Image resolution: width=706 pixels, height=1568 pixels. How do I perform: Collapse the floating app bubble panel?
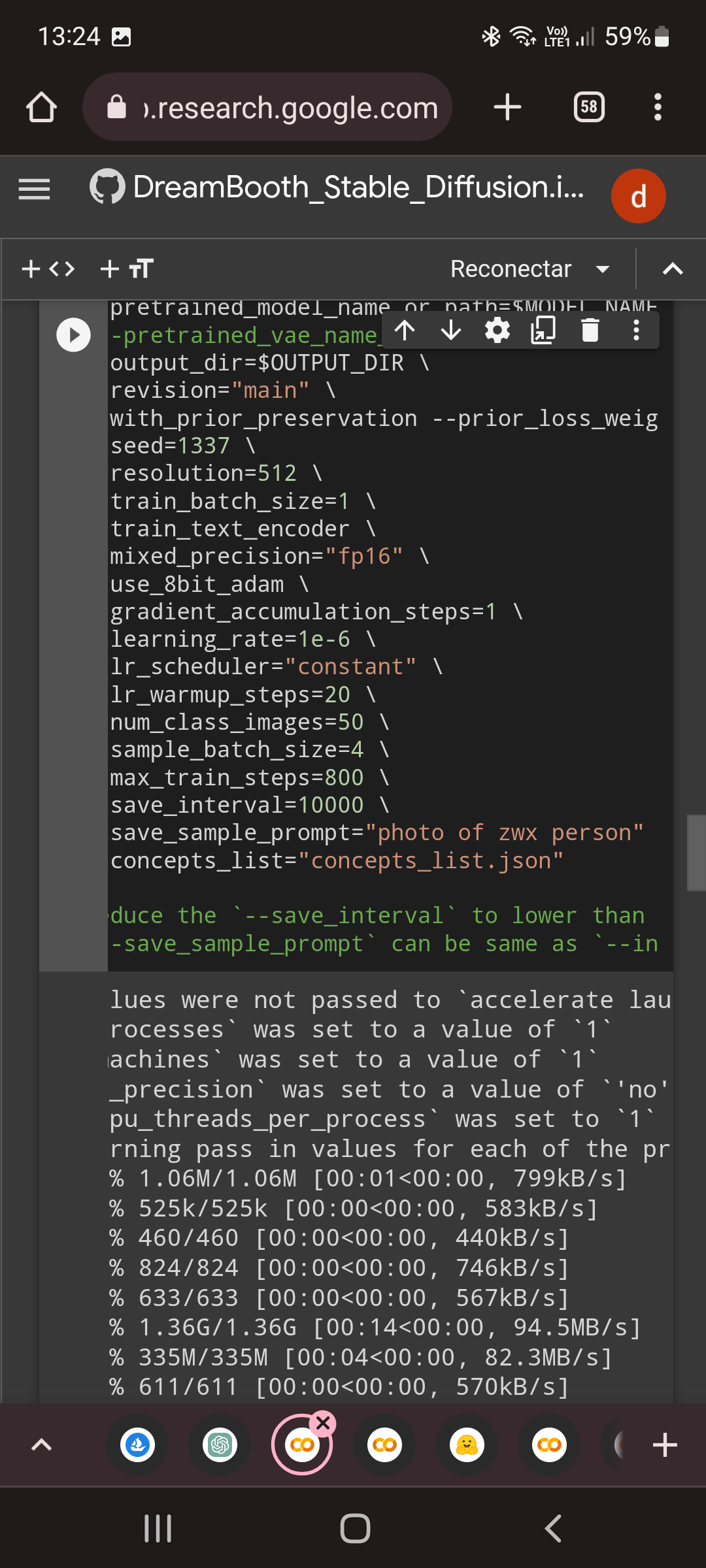(x=42, y=1445)
